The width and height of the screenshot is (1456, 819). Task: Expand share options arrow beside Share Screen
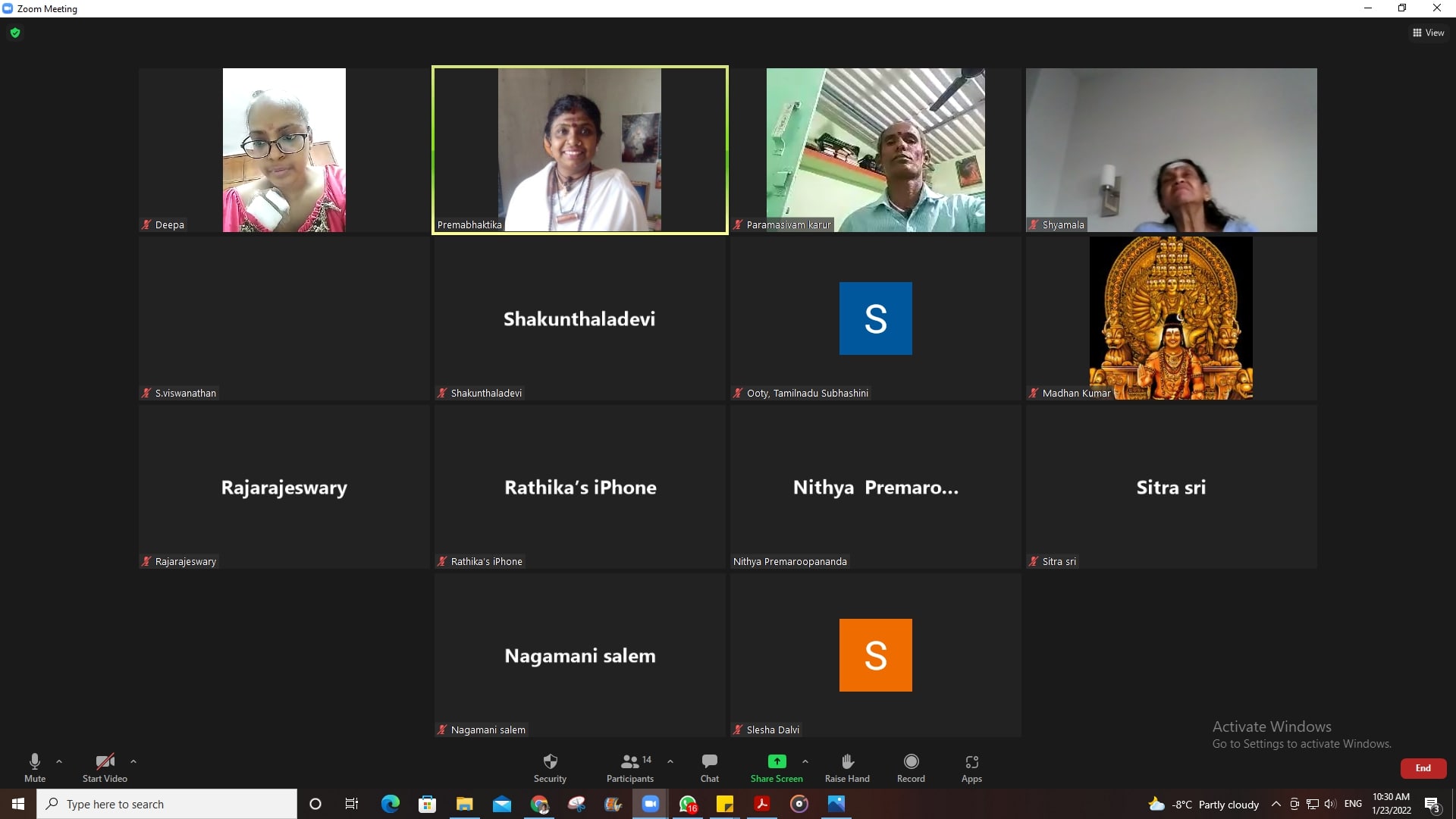[x=805, y=761]
